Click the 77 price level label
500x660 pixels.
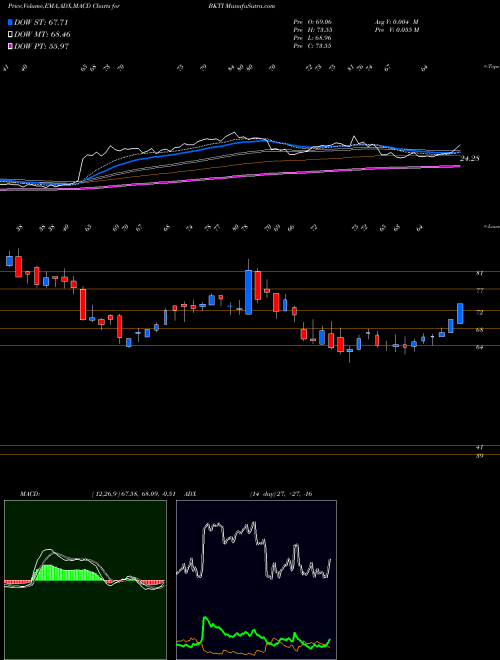coord(479,290)
